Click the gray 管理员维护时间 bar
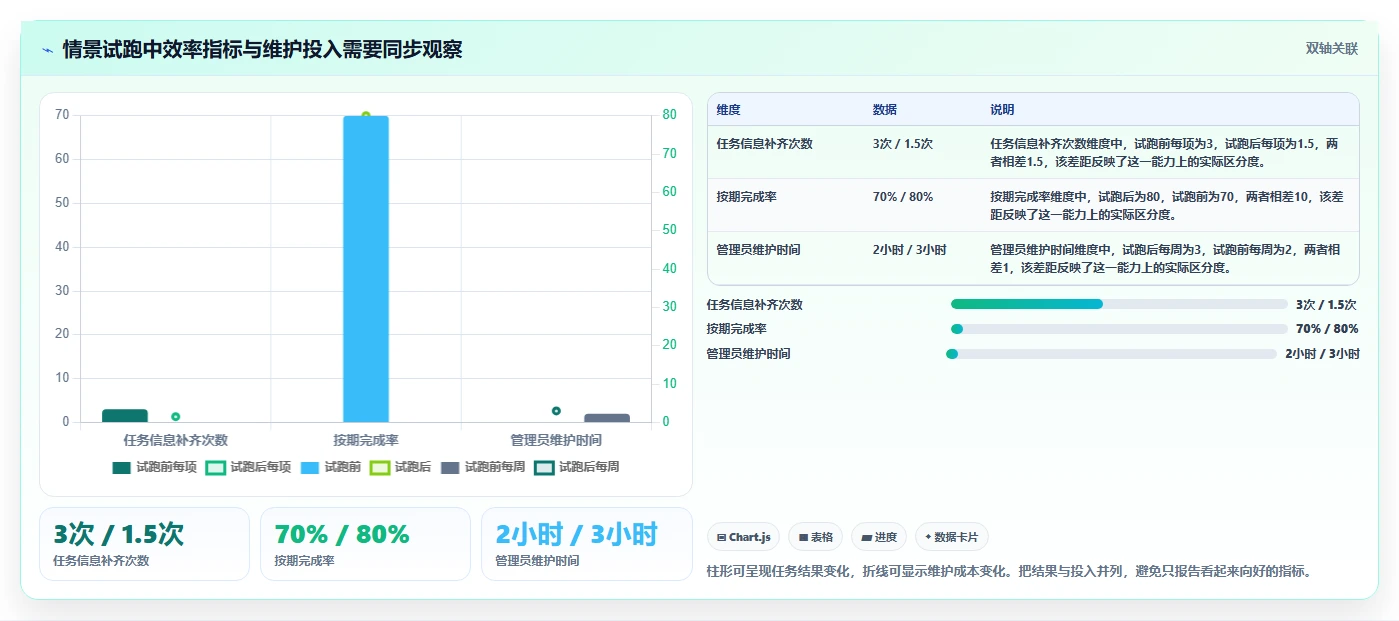This screenshot has width=1399, height=621. 607,418
